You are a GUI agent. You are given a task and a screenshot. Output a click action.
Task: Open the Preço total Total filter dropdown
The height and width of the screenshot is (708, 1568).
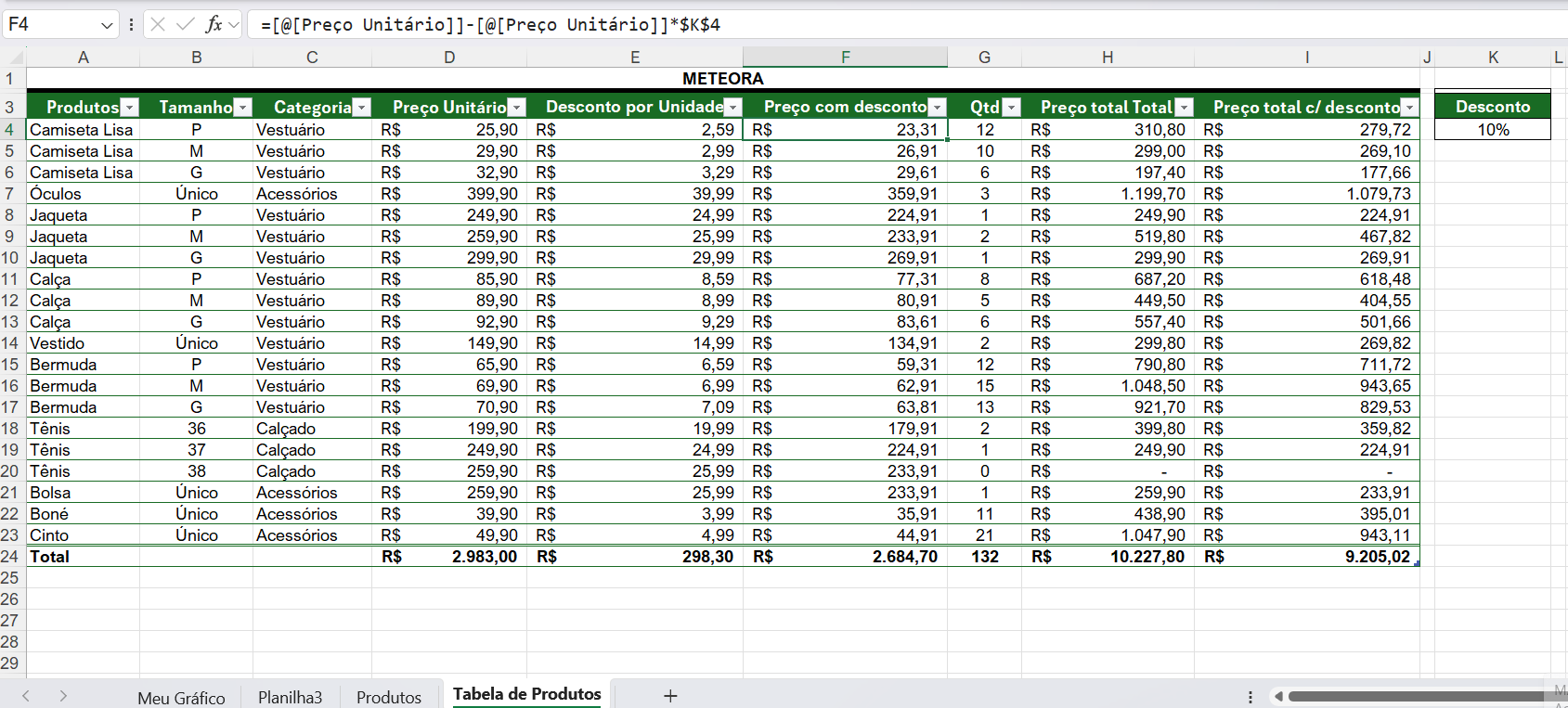point(1184,108)
